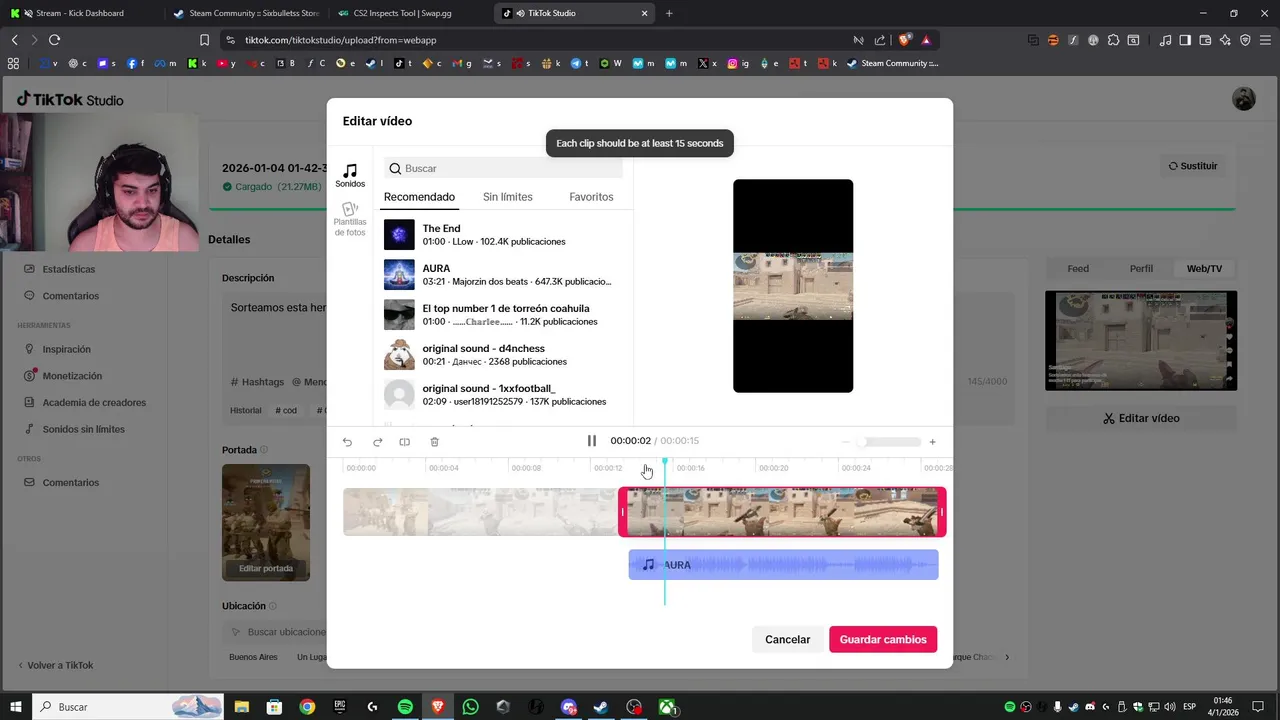Open the Sonidos panel in the editor sidebar
The image size is (1280, 720).
[350, 176]
